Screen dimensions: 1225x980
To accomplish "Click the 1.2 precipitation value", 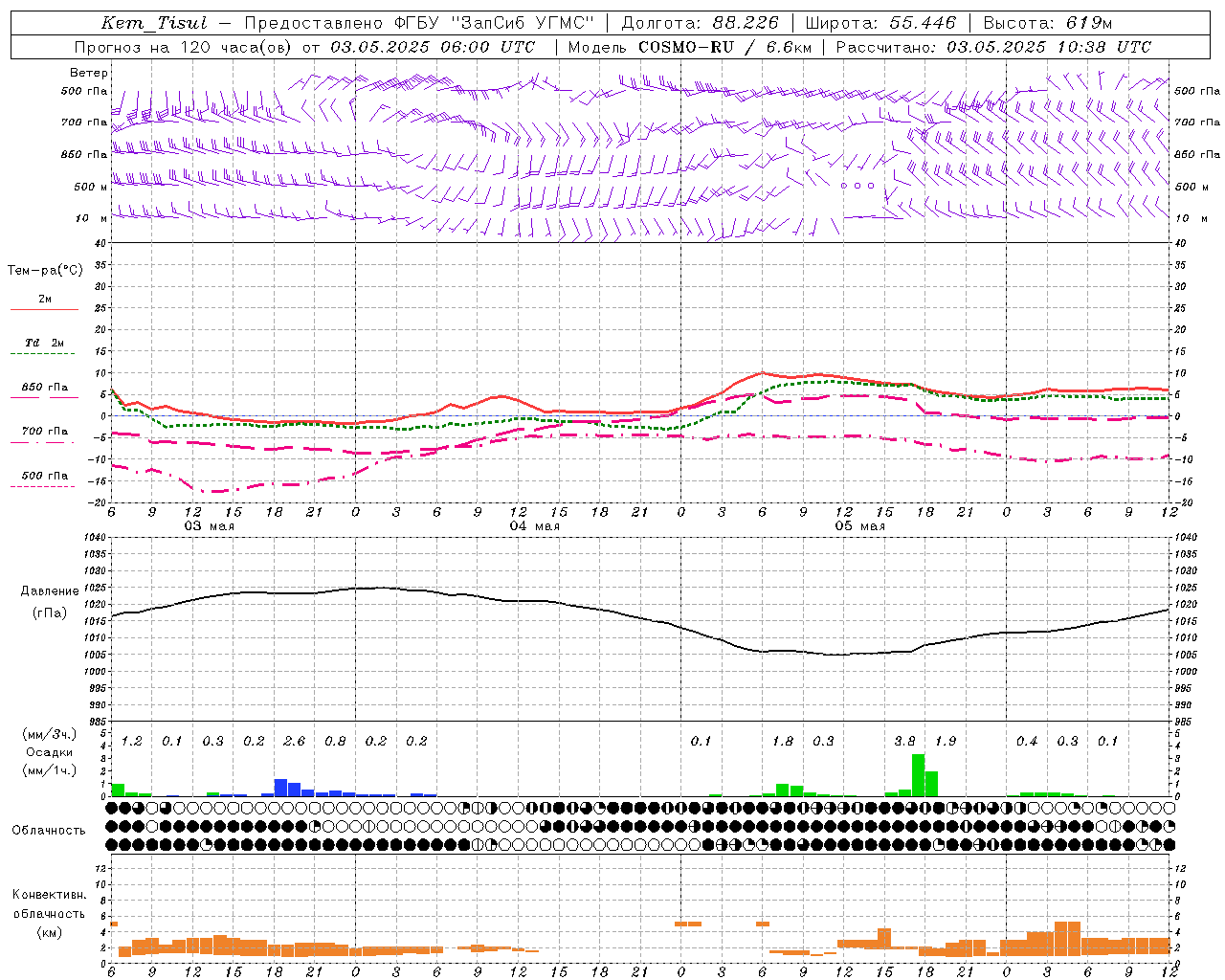I will click(132, 741).
